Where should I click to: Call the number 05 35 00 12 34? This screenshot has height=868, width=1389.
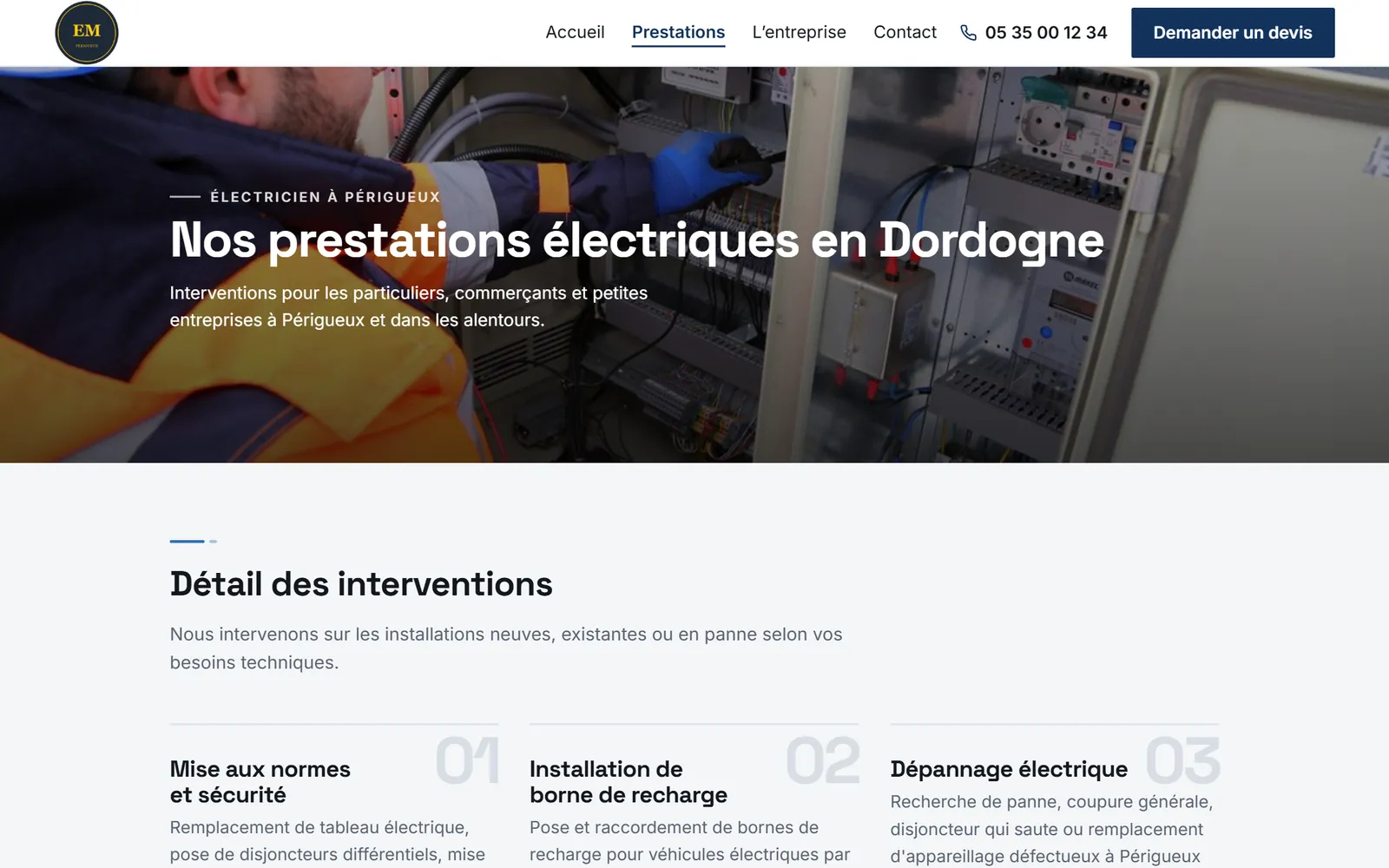click(1046, 33)
